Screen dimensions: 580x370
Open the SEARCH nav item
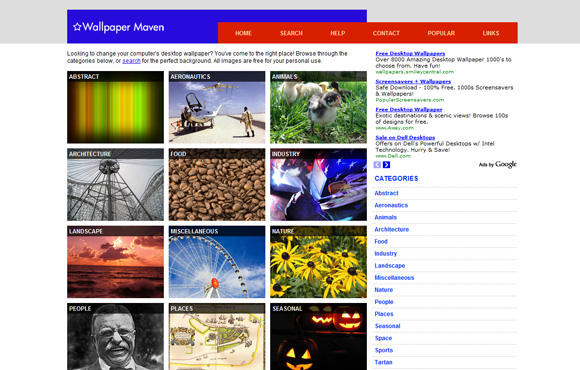(x=291, y=33)
